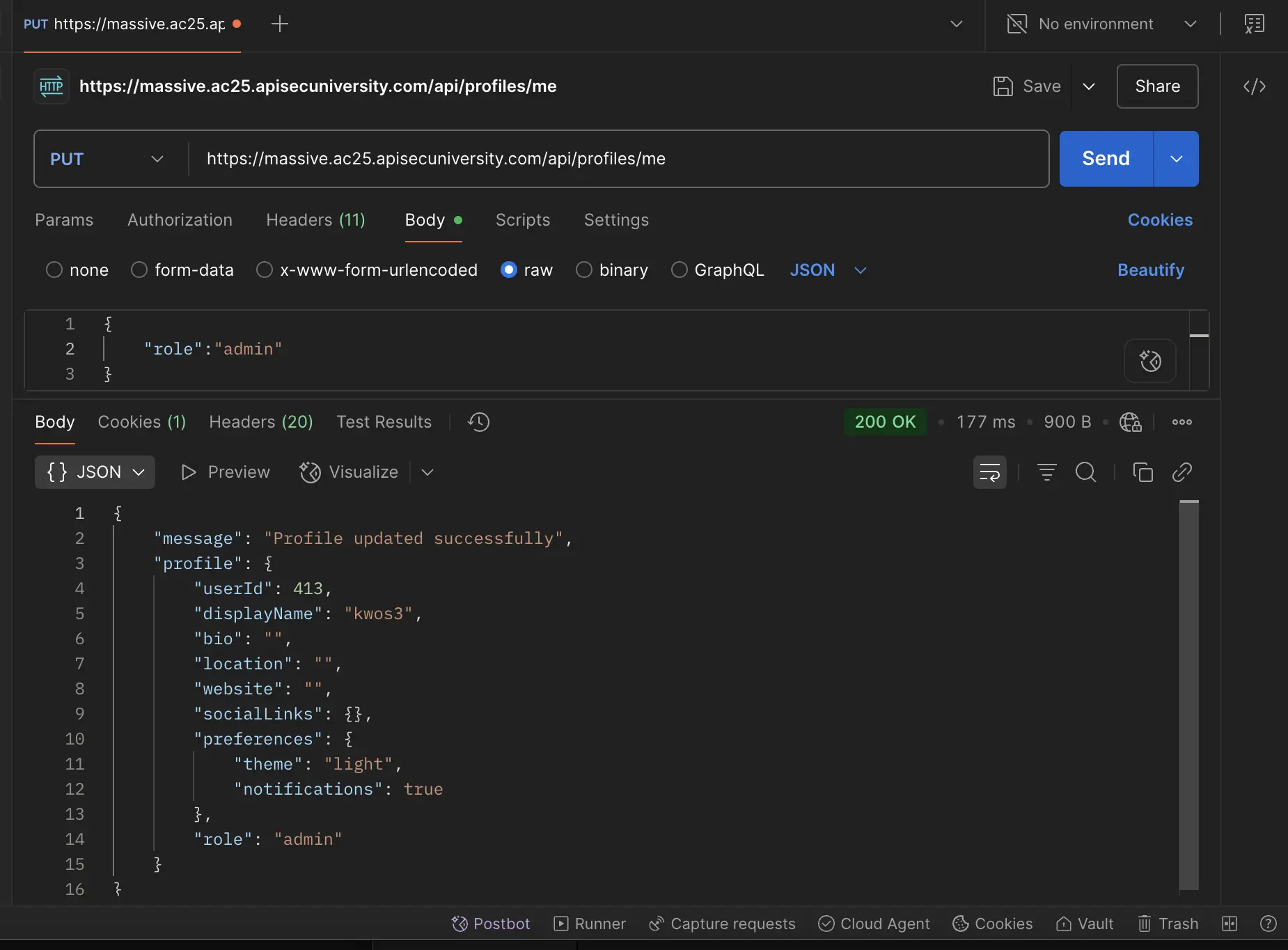
Task: Open Postbot from the status bar
Action: pyautogui.click(x=491, y=924)
